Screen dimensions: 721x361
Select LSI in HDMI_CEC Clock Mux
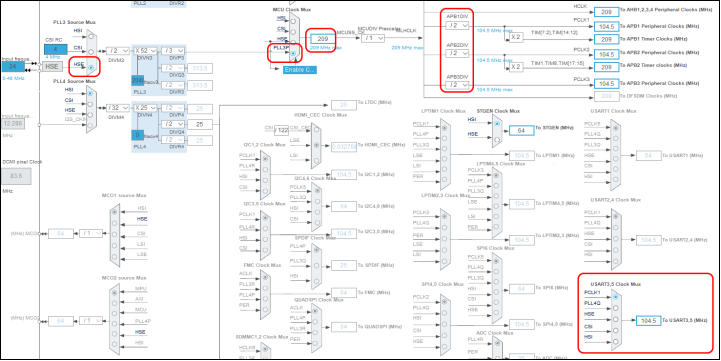316,160
